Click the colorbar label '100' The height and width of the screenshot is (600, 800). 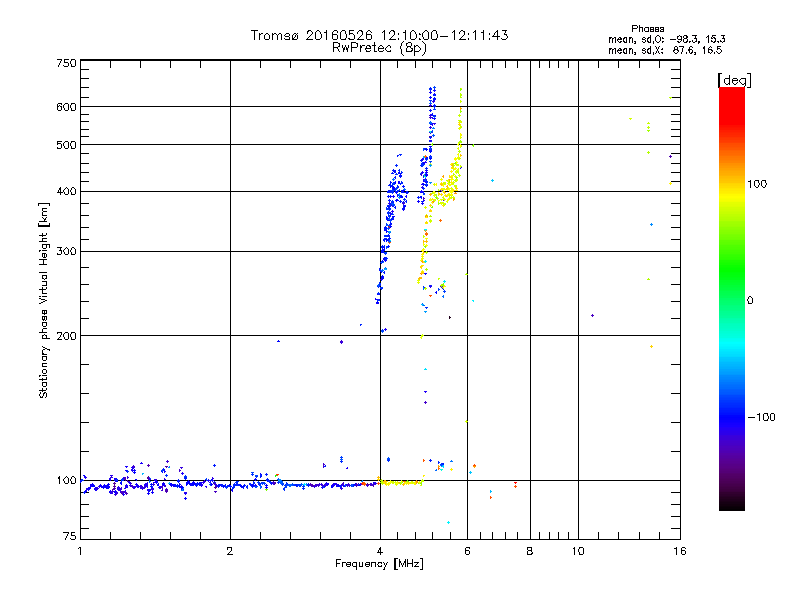pyautogui.click(x=757, y=184)
